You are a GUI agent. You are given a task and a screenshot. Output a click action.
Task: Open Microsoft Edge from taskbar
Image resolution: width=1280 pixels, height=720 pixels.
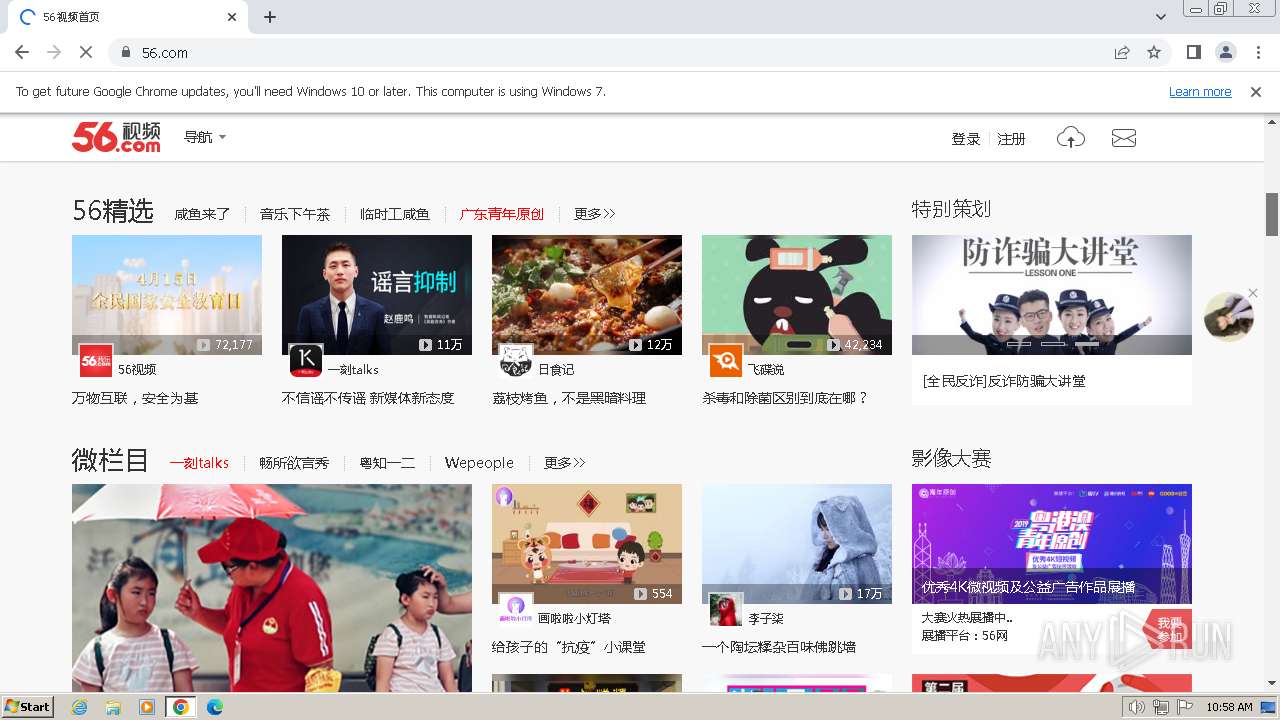pos(214,707)
